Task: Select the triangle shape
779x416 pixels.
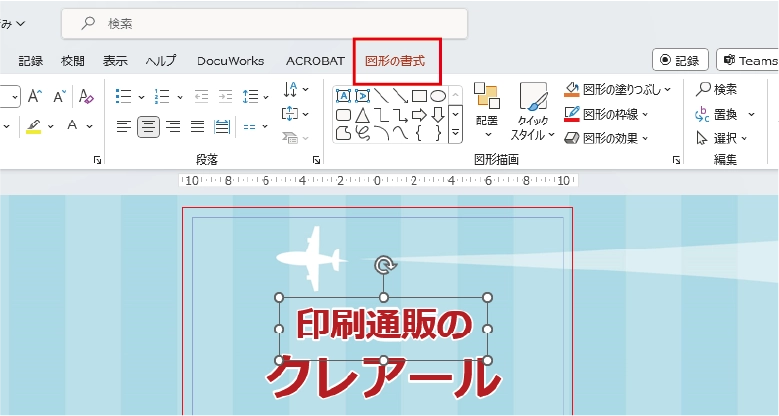Action: coord(363,115)
